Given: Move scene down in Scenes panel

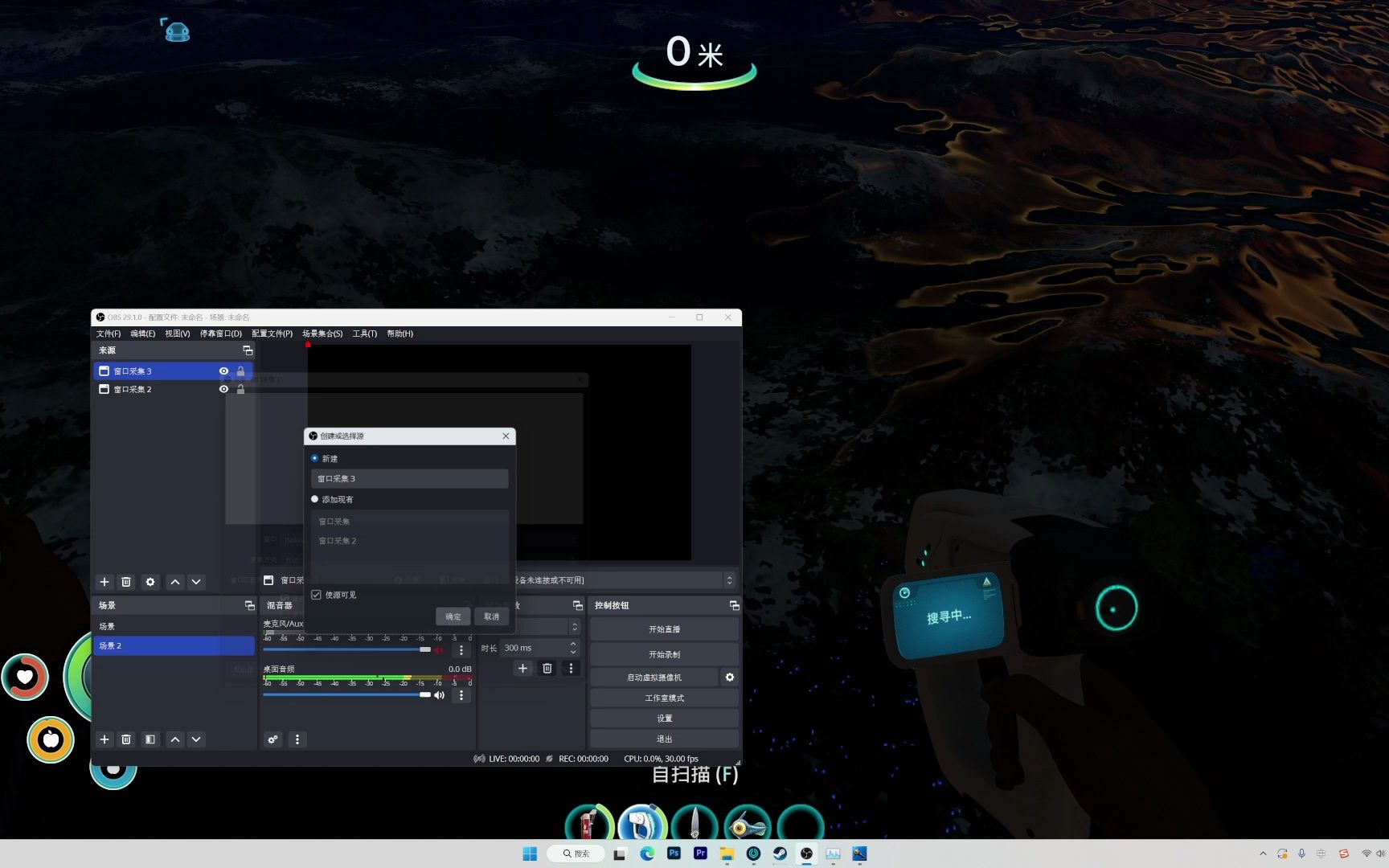Looking at the screenshot, I should click(196, 739).
